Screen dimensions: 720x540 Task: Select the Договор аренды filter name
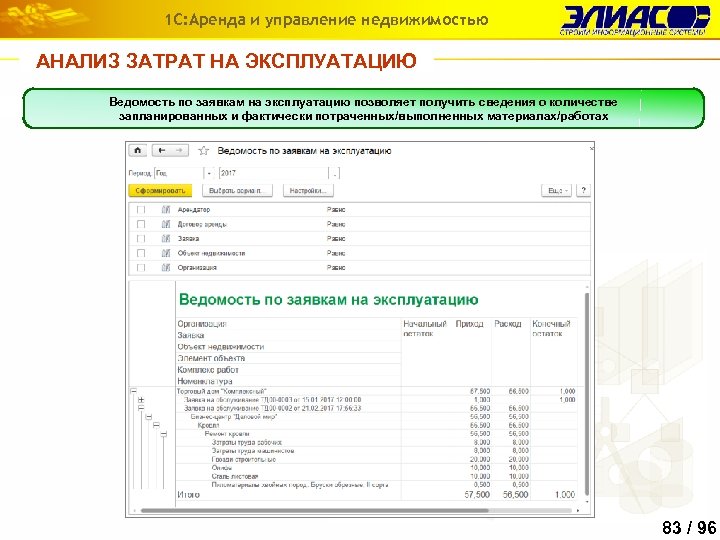[x=202, y=224]
